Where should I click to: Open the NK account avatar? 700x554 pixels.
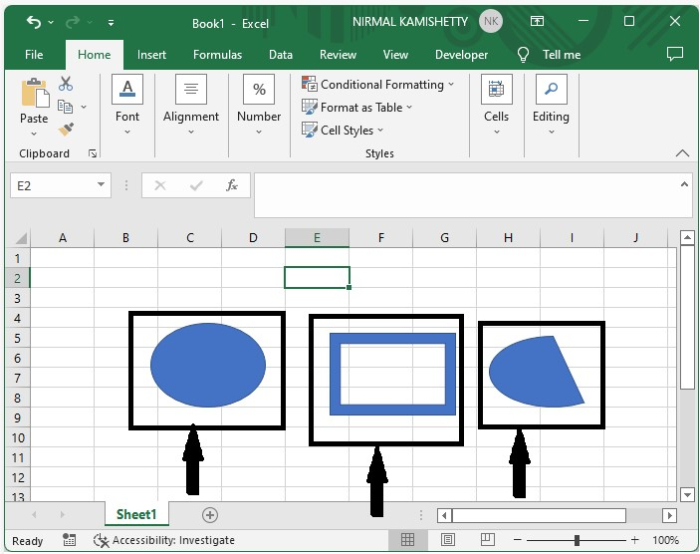tap(491, 21)
